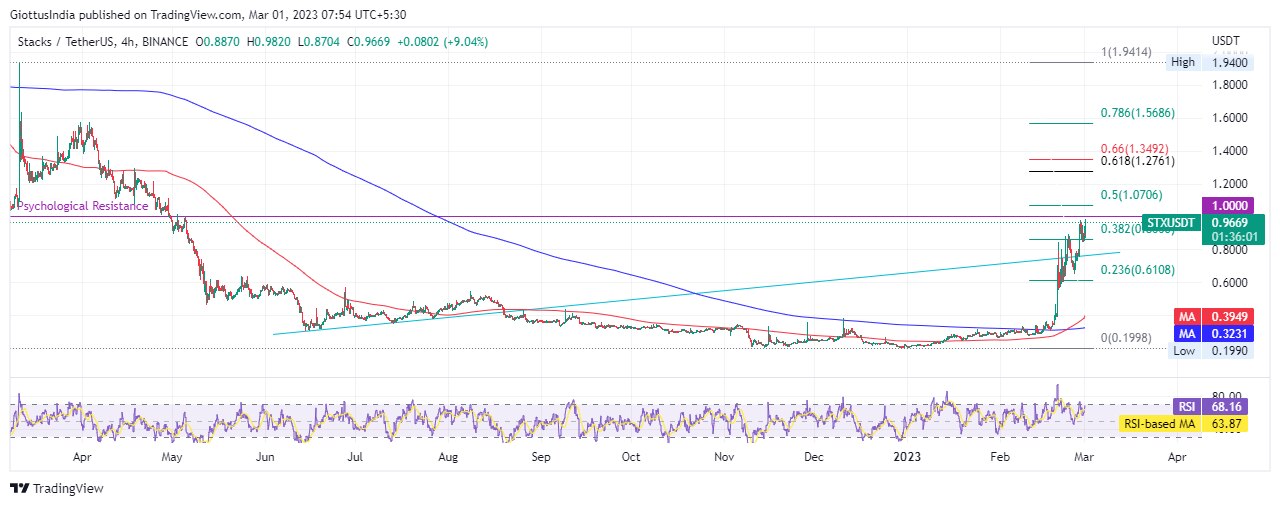1280x506 pixels.
Task: Click the 2023 marker on time axis
Action: click(x=907, y=457)
